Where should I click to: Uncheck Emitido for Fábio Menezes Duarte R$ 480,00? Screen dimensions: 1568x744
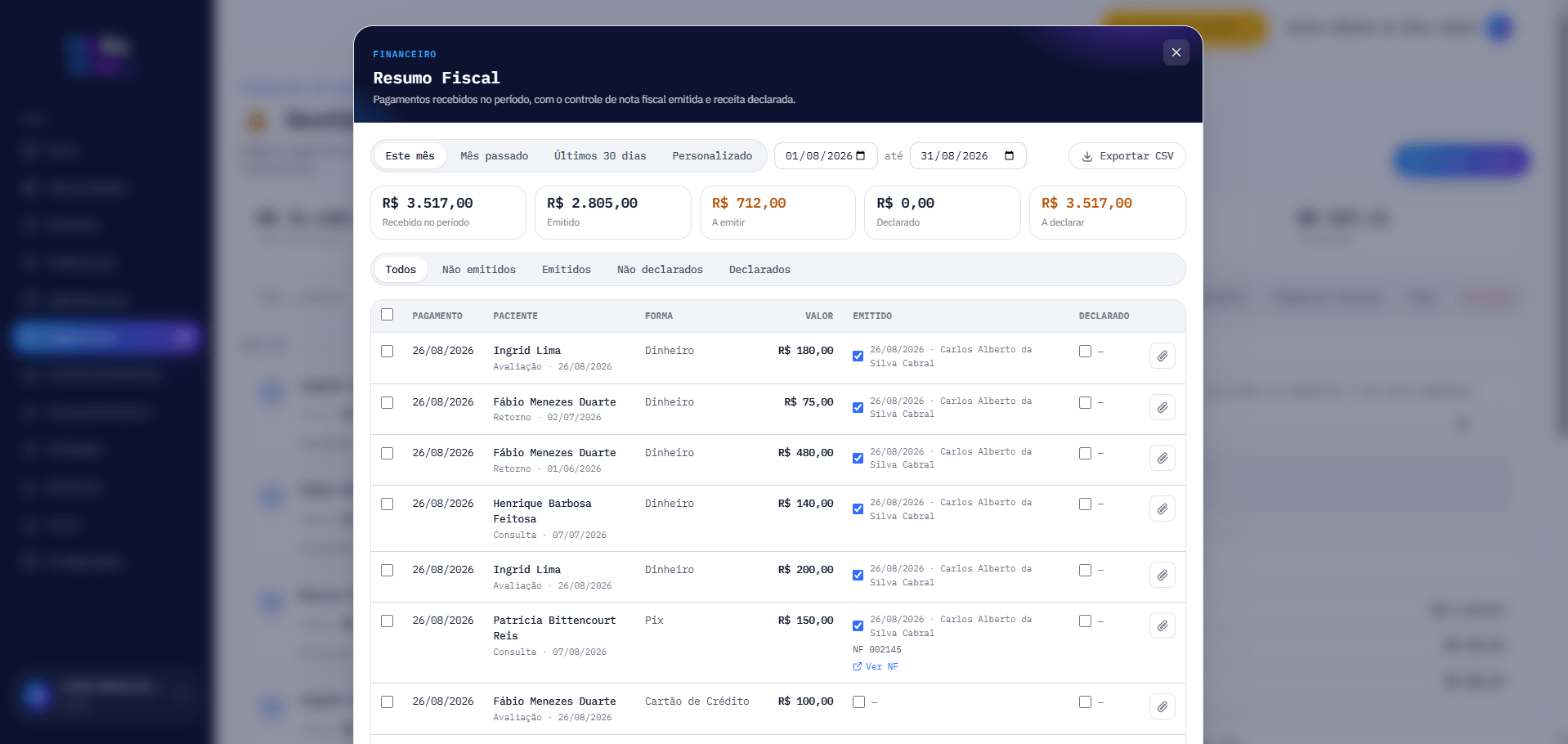858,459
